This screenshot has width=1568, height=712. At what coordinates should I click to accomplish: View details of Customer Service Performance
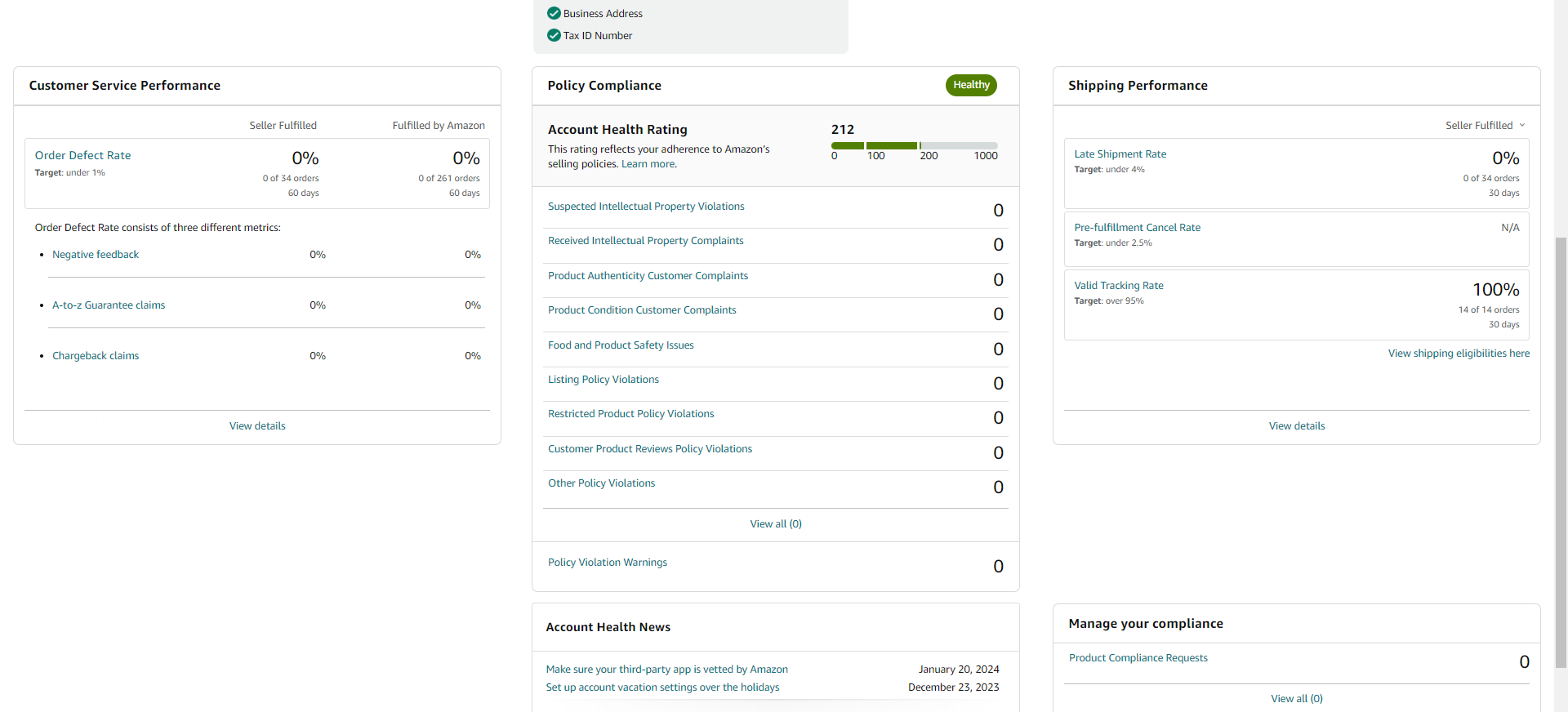click(x=257, y=426)
